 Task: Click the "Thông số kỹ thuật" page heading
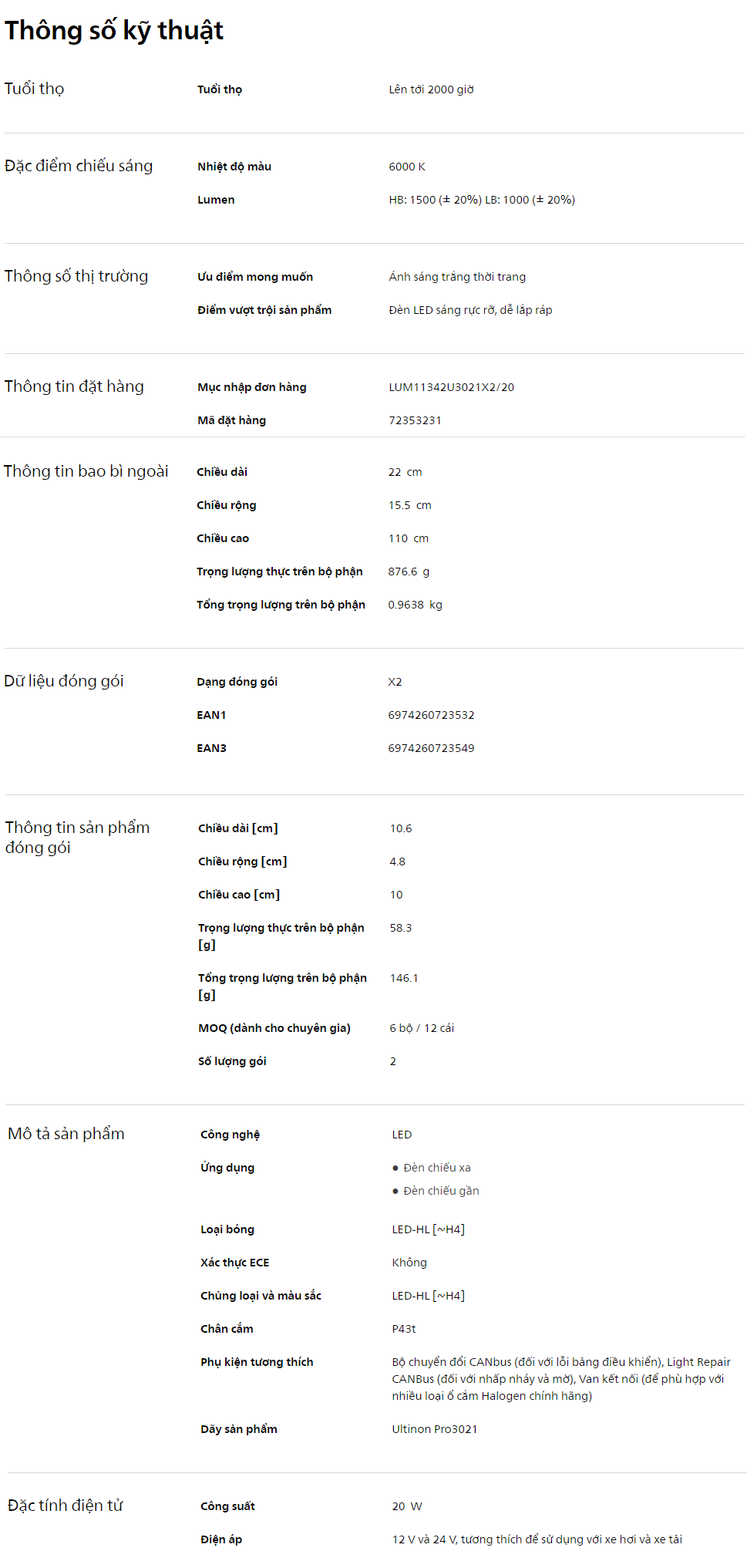tap(114, 31)
